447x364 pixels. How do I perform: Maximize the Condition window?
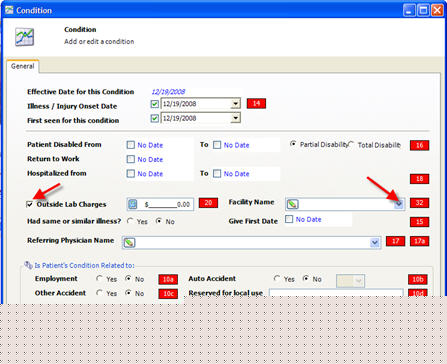(423, 10)
